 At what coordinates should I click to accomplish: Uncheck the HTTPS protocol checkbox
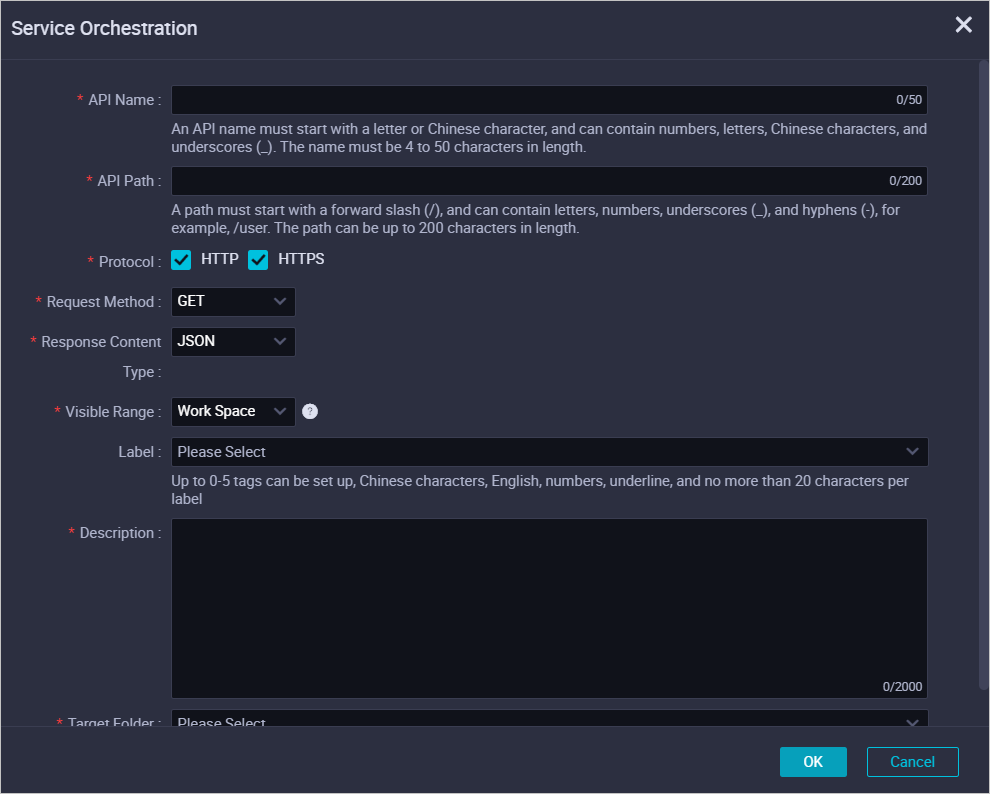click(x=258, y=260)
